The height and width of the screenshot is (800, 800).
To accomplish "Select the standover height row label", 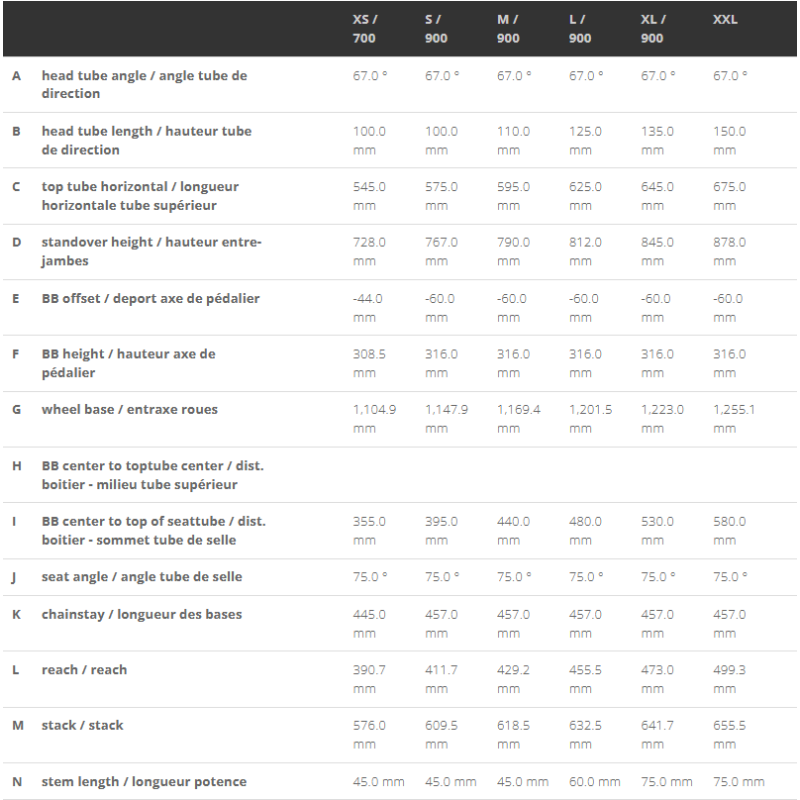I will coord(151,251).
